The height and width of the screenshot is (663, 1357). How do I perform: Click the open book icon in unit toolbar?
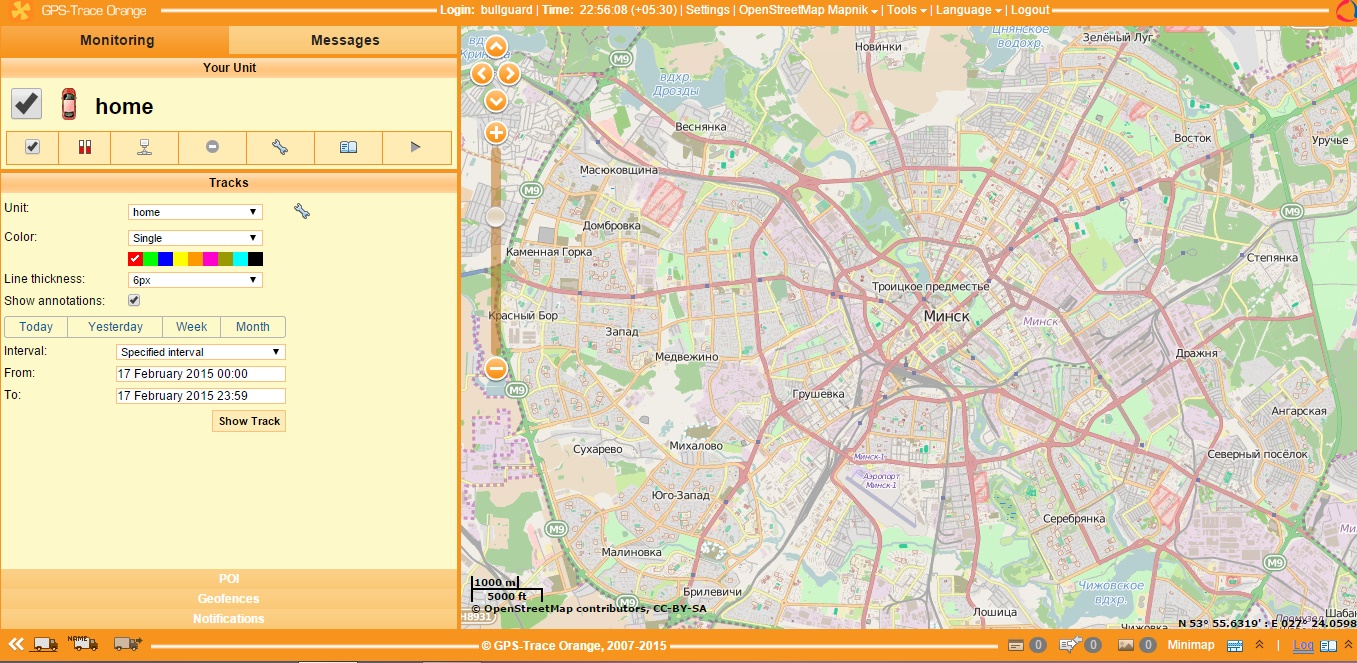348,148
